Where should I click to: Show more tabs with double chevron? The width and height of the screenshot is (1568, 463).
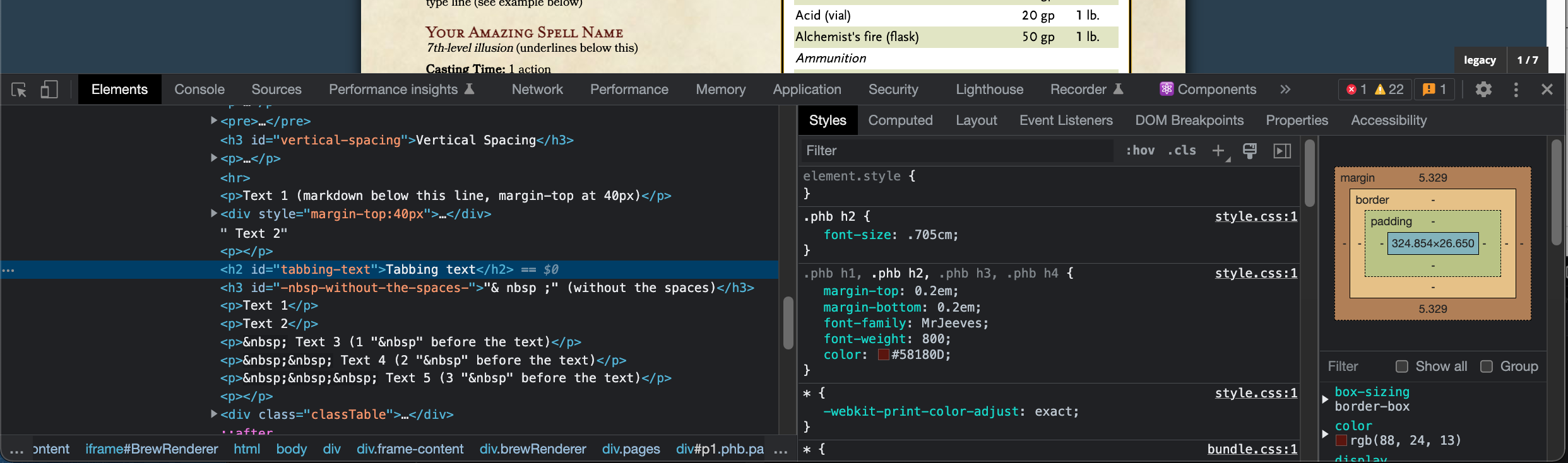pos(1285,90)
